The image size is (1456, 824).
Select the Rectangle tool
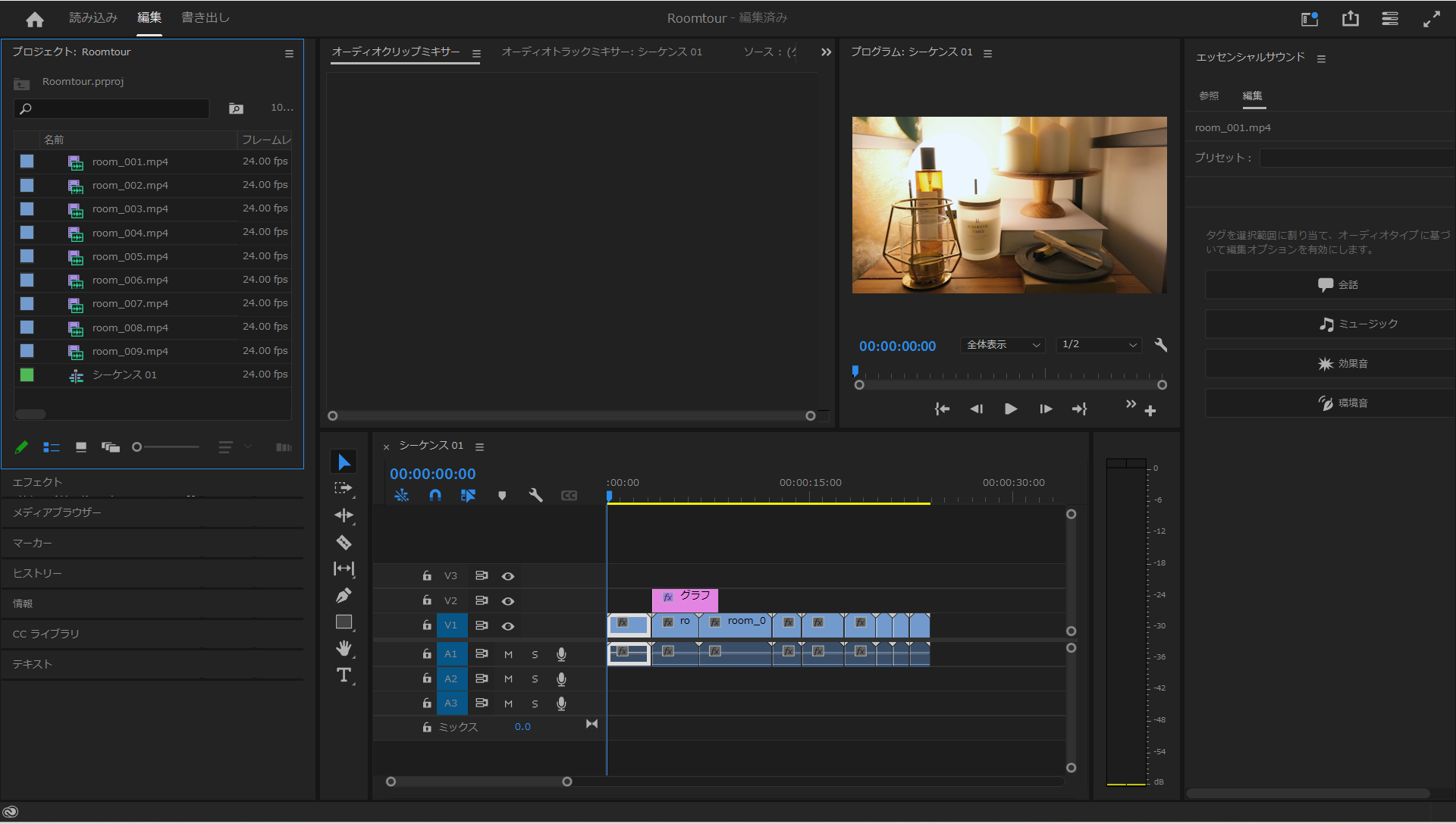click(344, 622)
